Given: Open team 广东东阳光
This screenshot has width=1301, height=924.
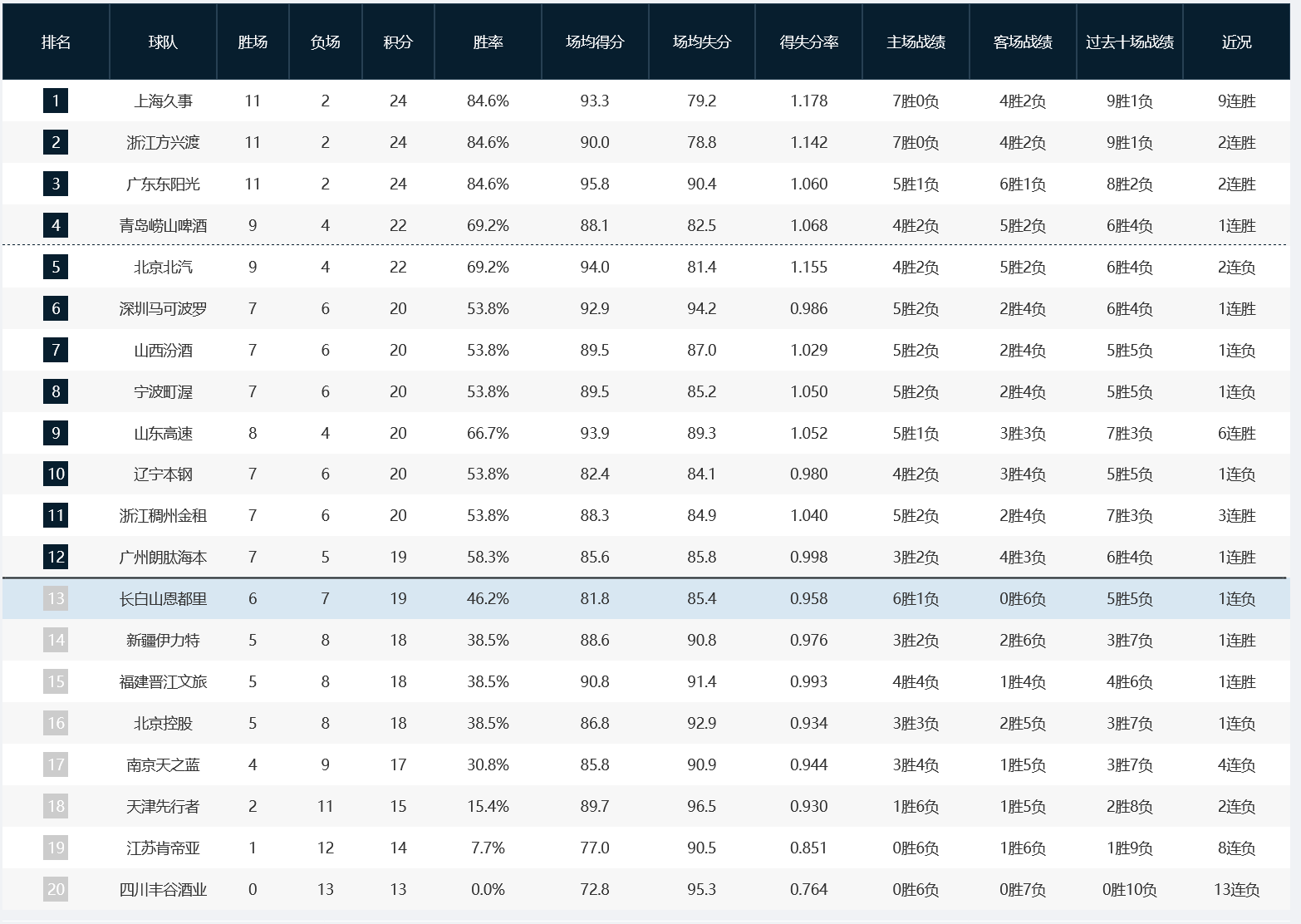Looking at the screenshot, I should pos(163,184).
